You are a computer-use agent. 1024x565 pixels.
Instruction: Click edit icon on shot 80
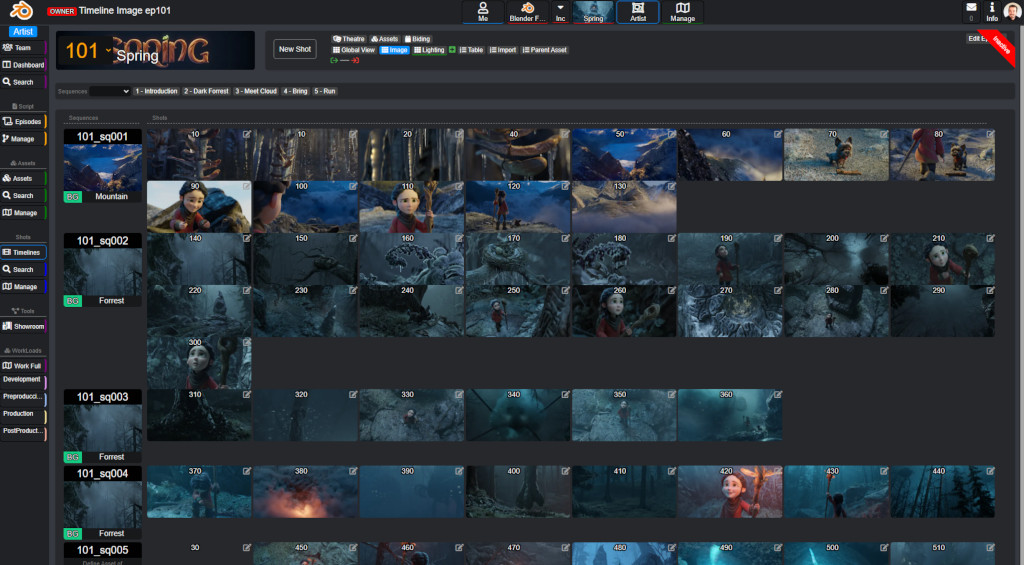[991, 134]
